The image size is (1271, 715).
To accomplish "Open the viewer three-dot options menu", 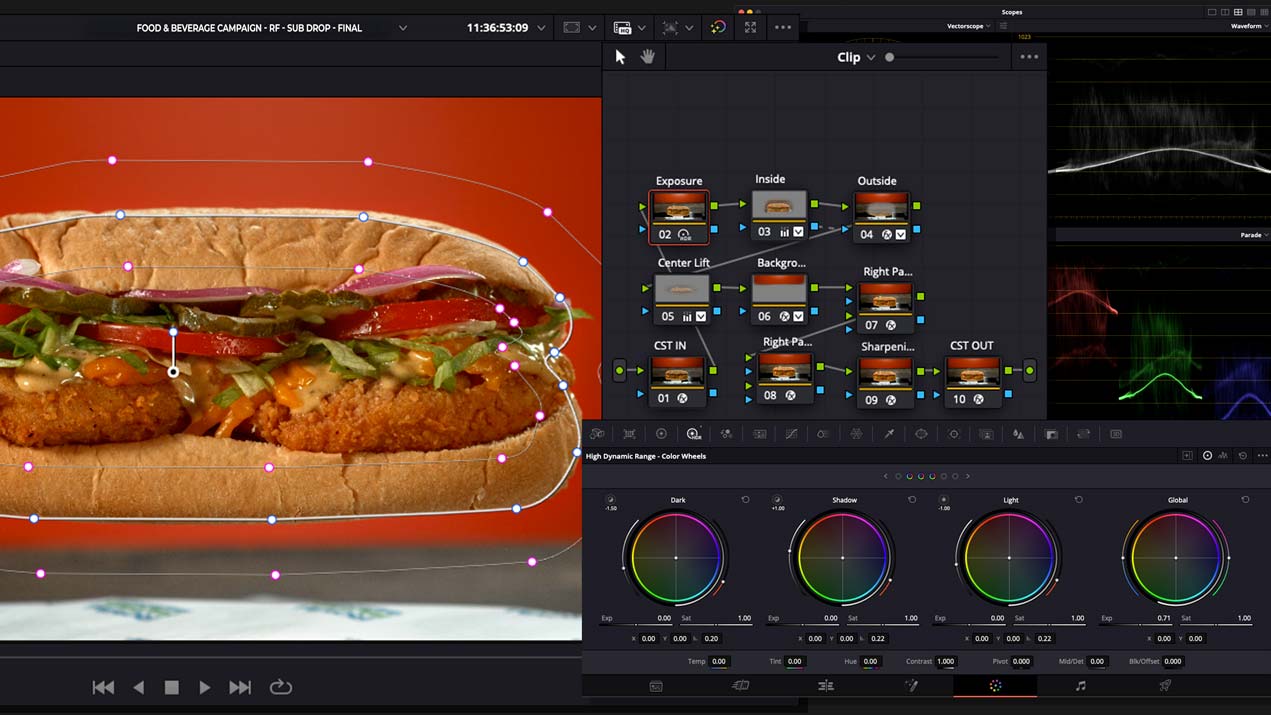I will coord(783,27).
